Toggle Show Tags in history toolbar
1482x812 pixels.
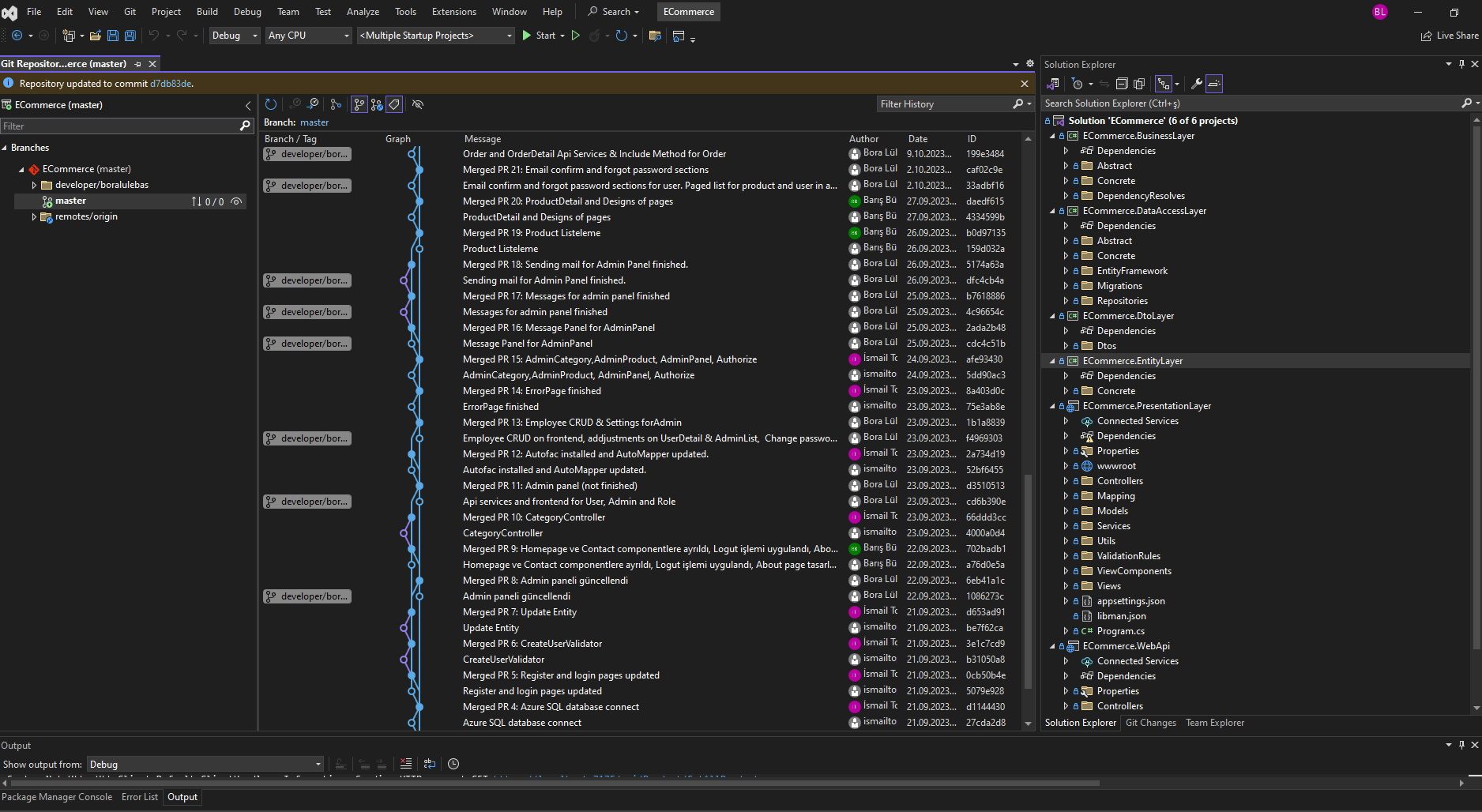pos(394,104)
